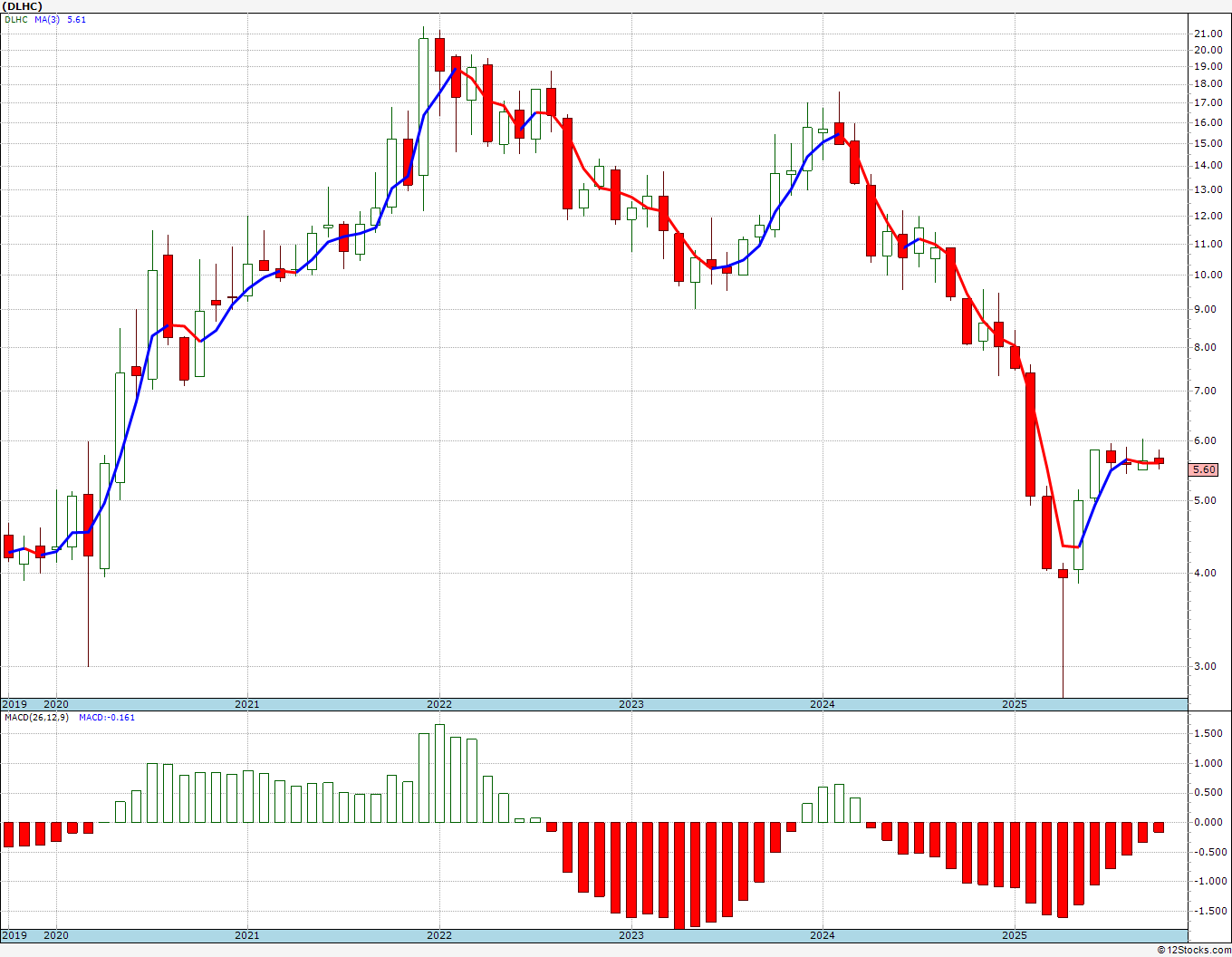
Task: Click the "11.00" price axis label
Action: [1207, 244]
